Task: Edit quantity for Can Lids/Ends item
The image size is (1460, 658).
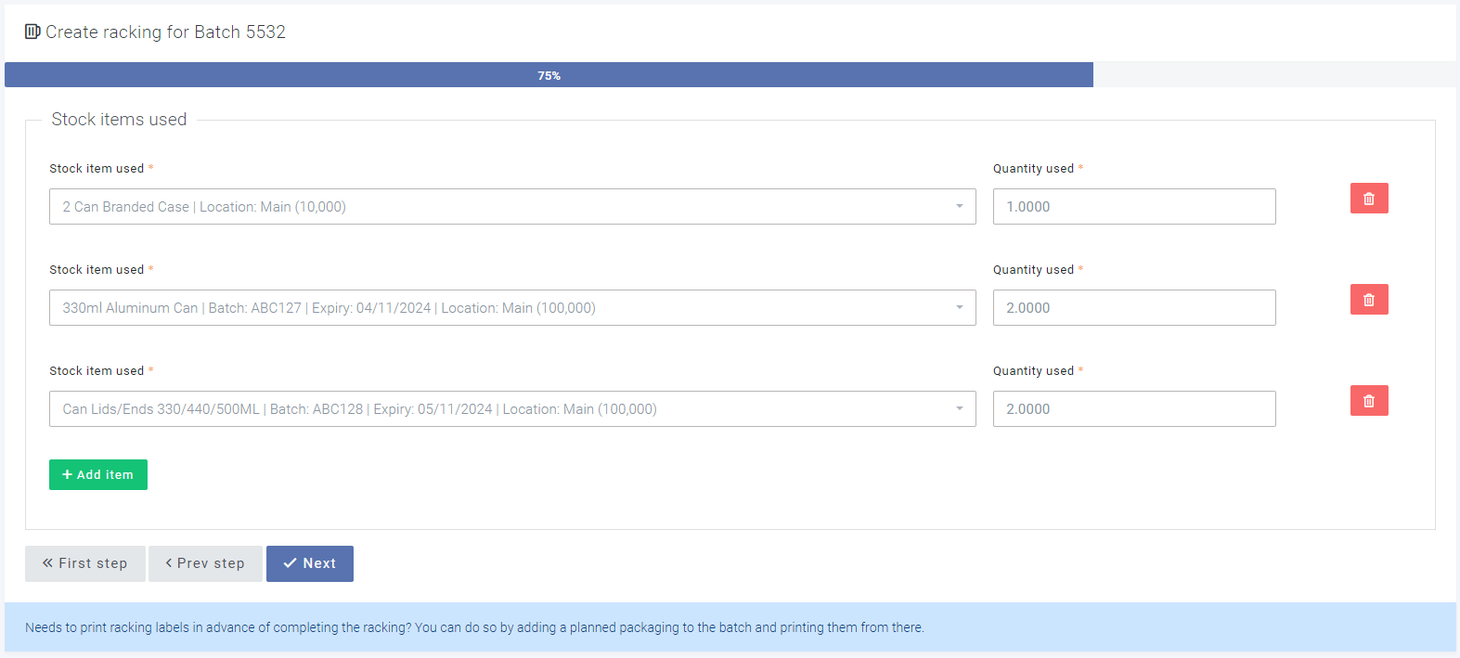Action: tap(1134, 408)
